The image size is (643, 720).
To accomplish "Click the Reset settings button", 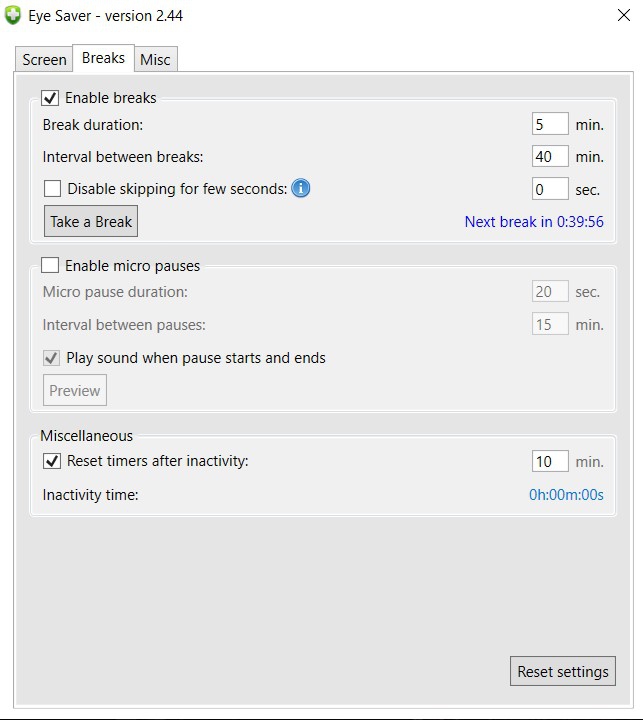I will [x=562, y=672].
